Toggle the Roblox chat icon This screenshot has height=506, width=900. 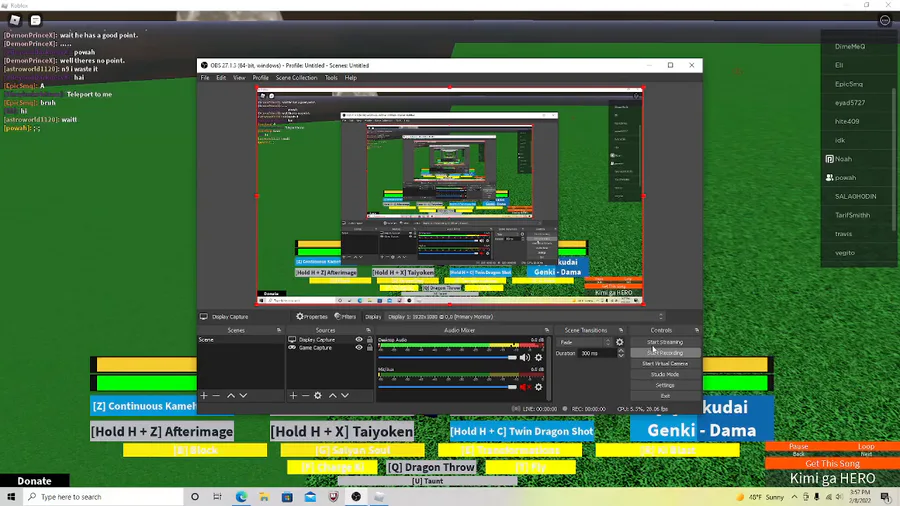pos(36,21)
